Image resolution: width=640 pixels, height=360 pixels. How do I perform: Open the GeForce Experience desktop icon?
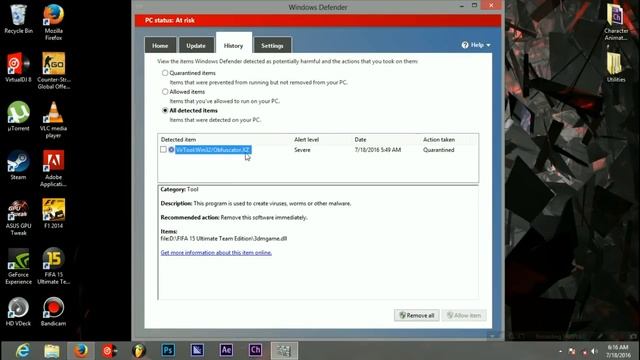pyautogui.click(x=18, y=266)
